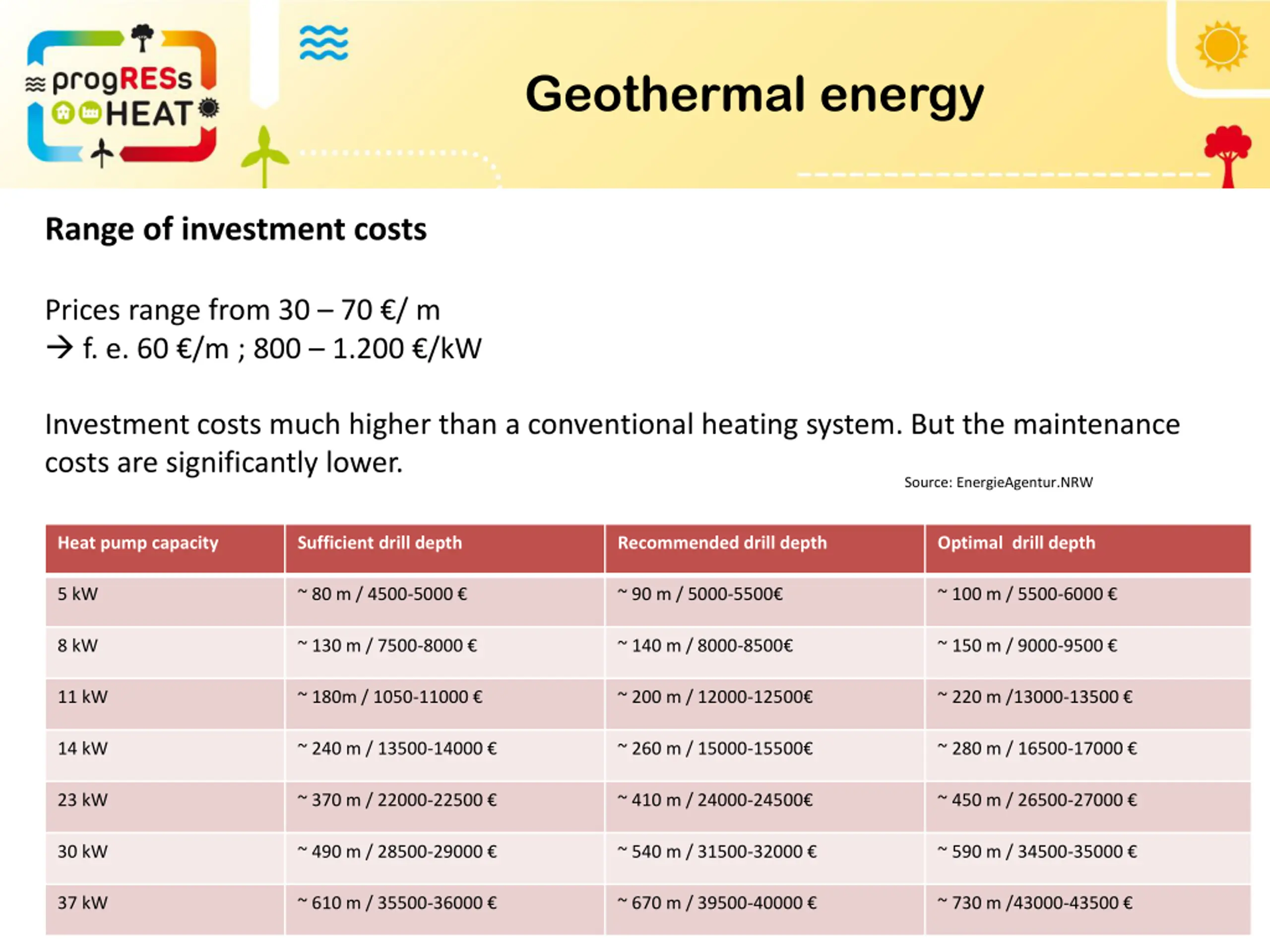Image resolution: width=1270 pixels, height=952 pixels.
Task: Select the '14 kW' row label
Action: (83, 748)
